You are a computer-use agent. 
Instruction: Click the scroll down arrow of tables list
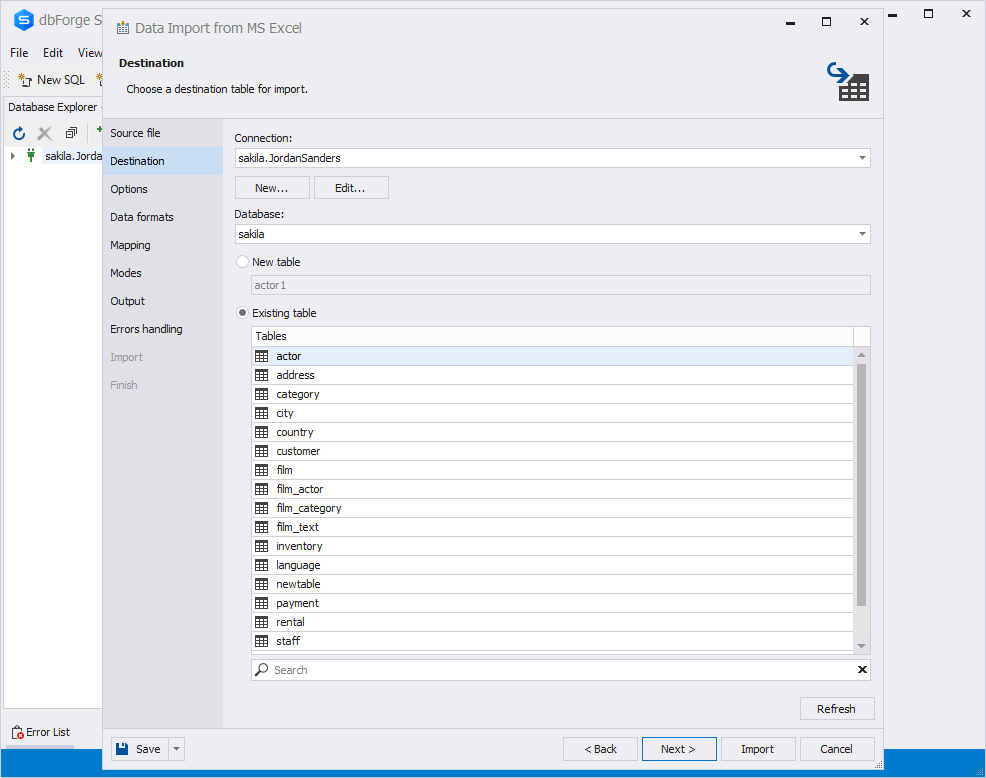[861, 646]
